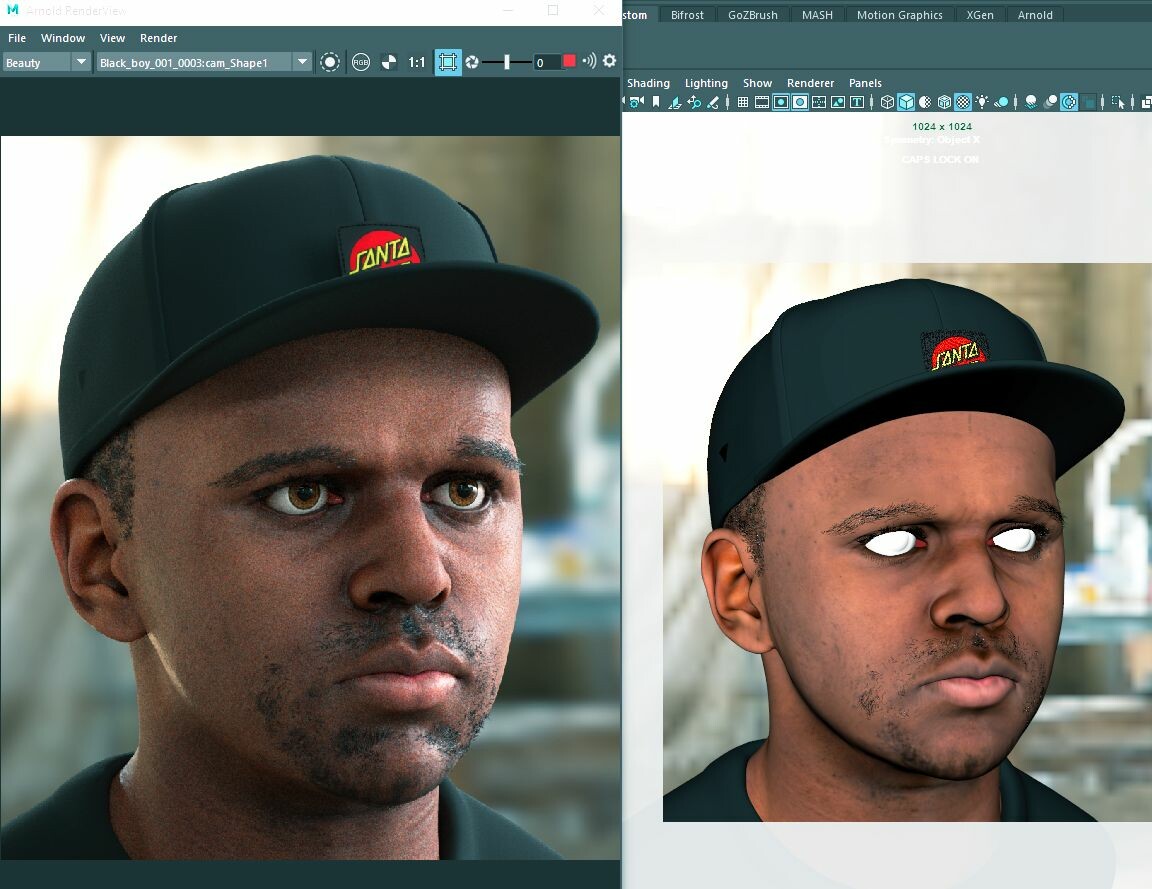
Task: Open Arnold RenderView settings gear
Action: (x=609, y=61)
